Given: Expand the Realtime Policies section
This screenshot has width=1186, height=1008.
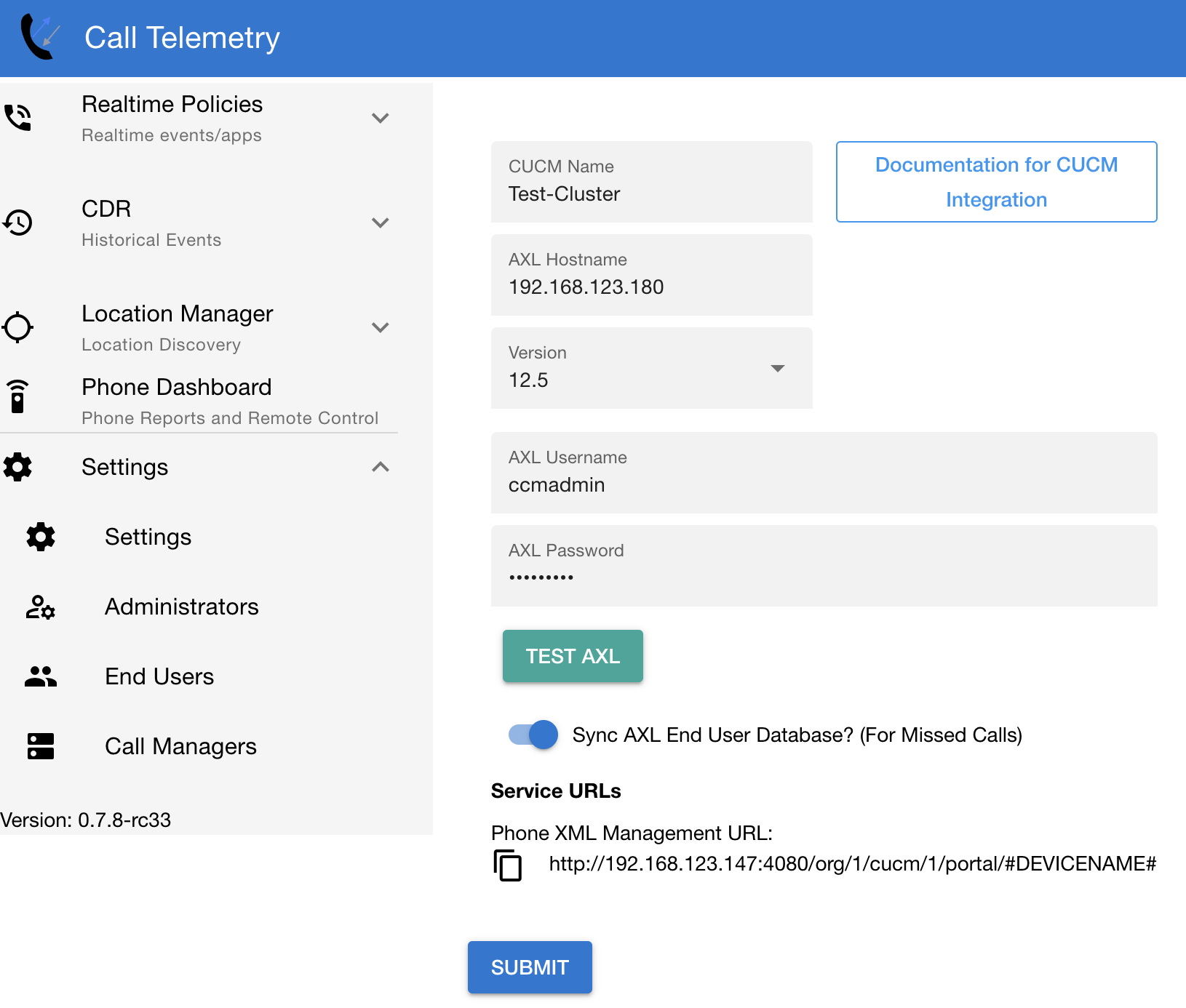Looking at the screenshot, I should (x=381, y=117).
